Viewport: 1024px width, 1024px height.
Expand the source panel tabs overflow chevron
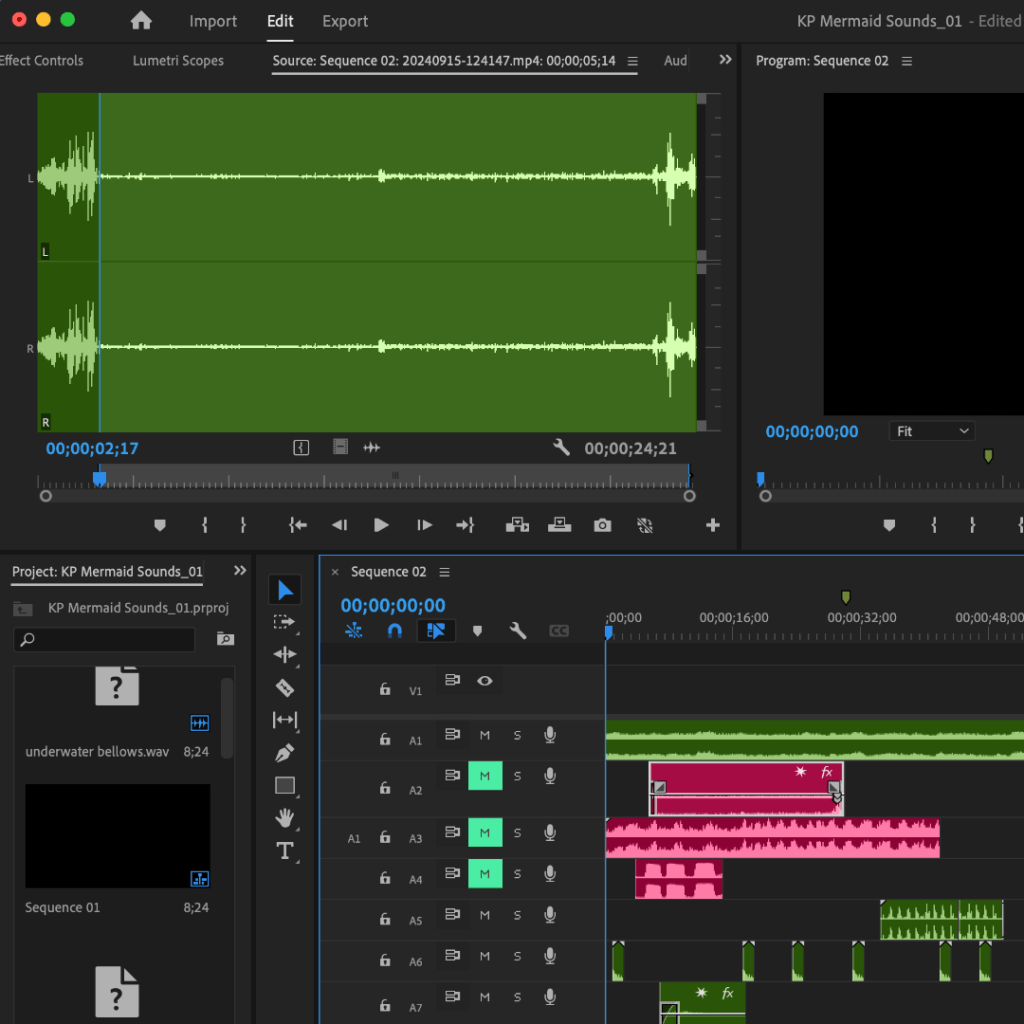[x=725, y=60]
